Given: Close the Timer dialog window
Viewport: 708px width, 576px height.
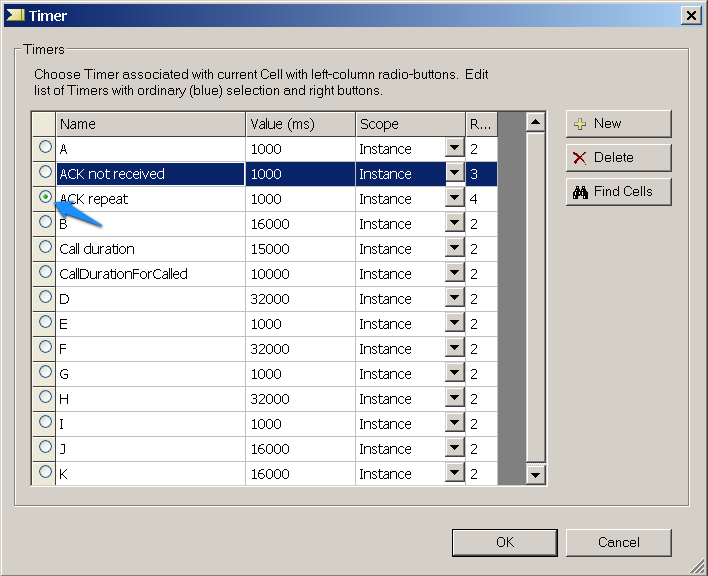Looking at the screenshot, I should 690,15.
